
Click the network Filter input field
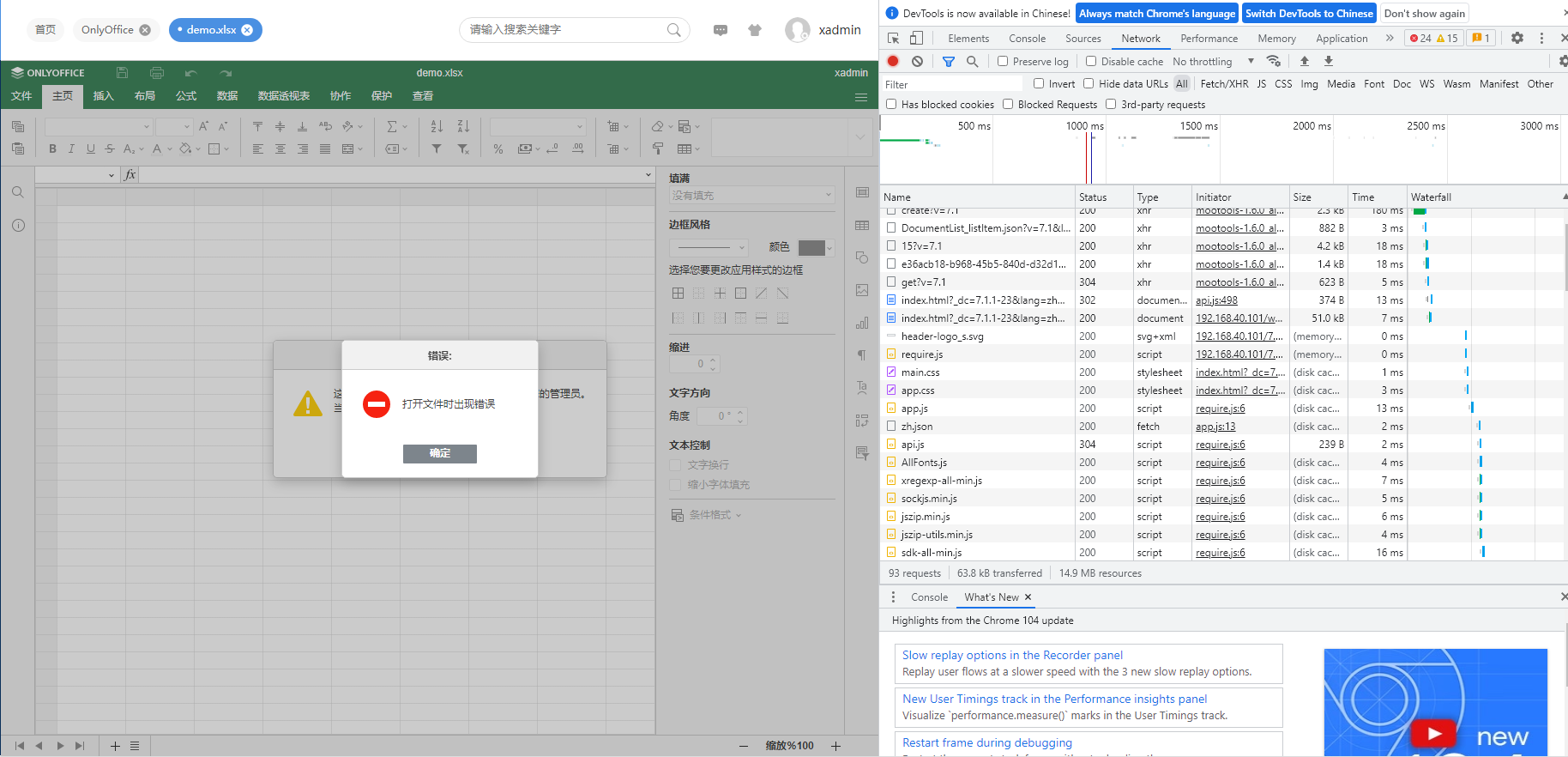coord(952,84)
